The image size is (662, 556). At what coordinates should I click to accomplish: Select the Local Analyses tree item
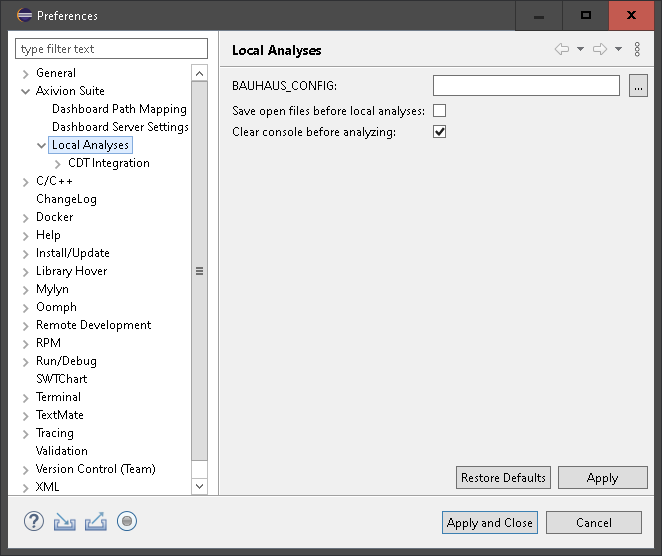click(x=90, y=145)
